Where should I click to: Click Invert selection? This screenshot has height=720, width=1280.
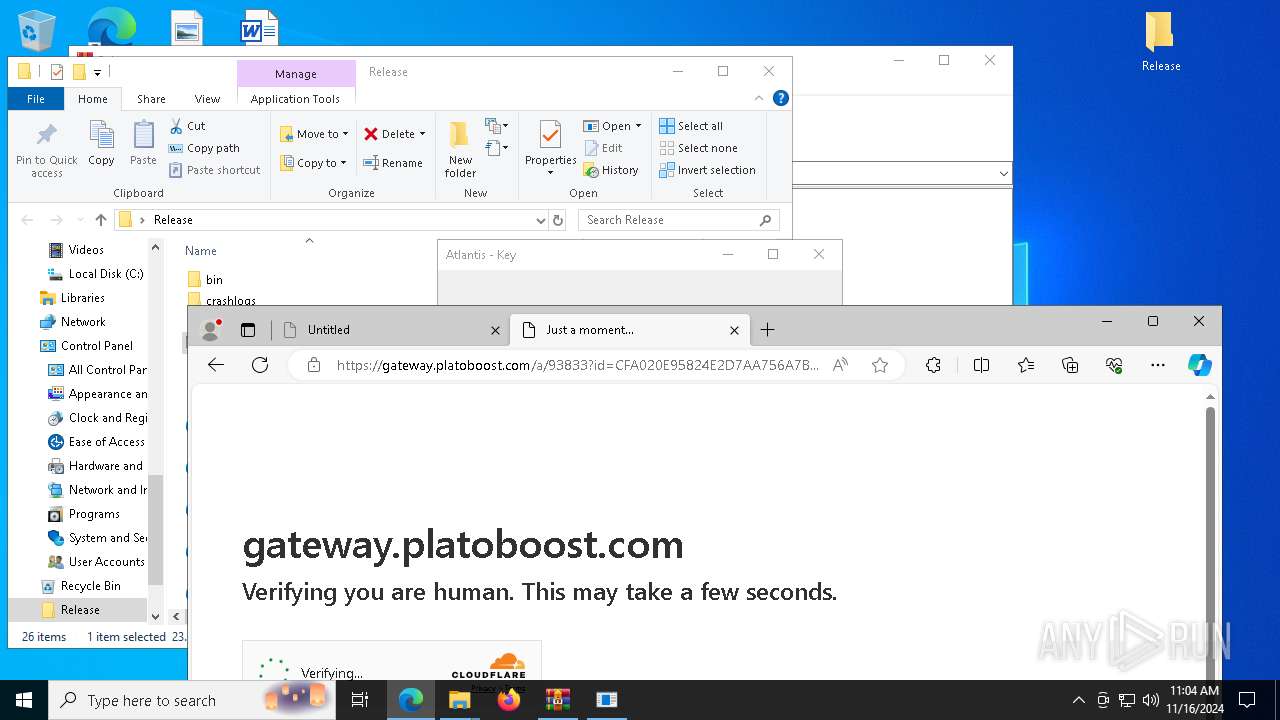(707, 170)
